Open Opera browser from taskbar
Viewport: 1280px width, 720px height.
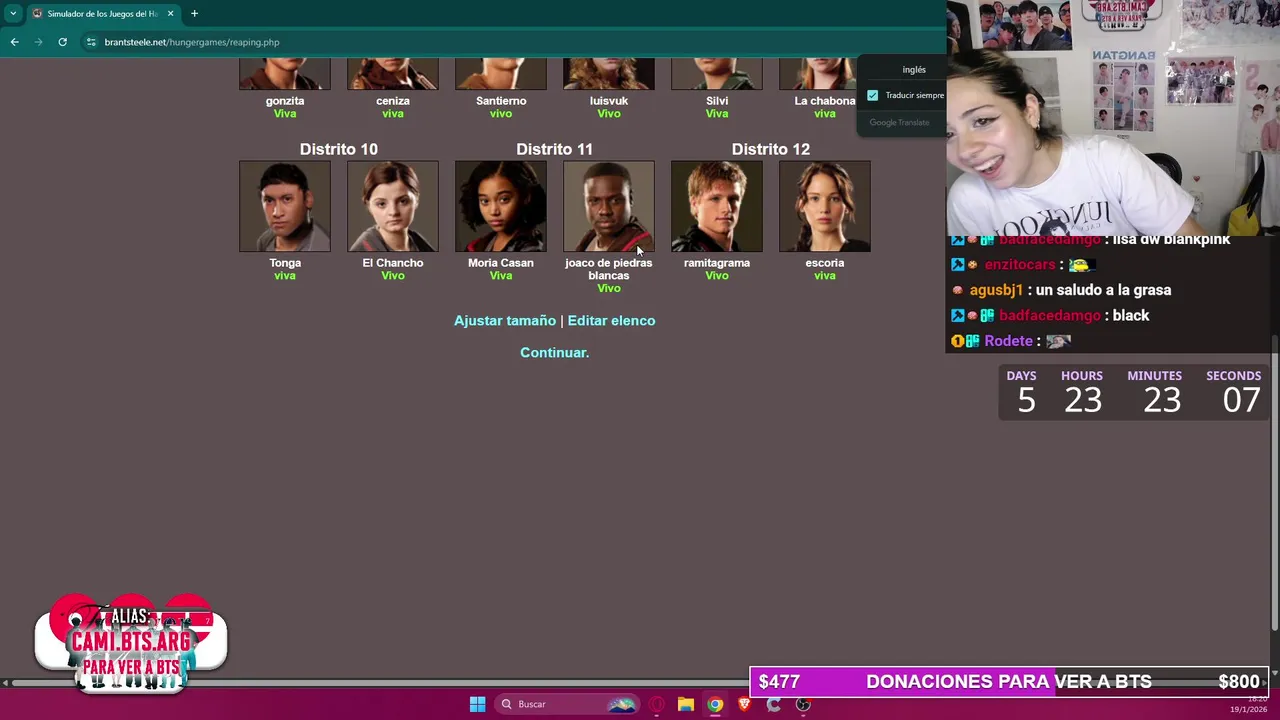coord(656,704)
